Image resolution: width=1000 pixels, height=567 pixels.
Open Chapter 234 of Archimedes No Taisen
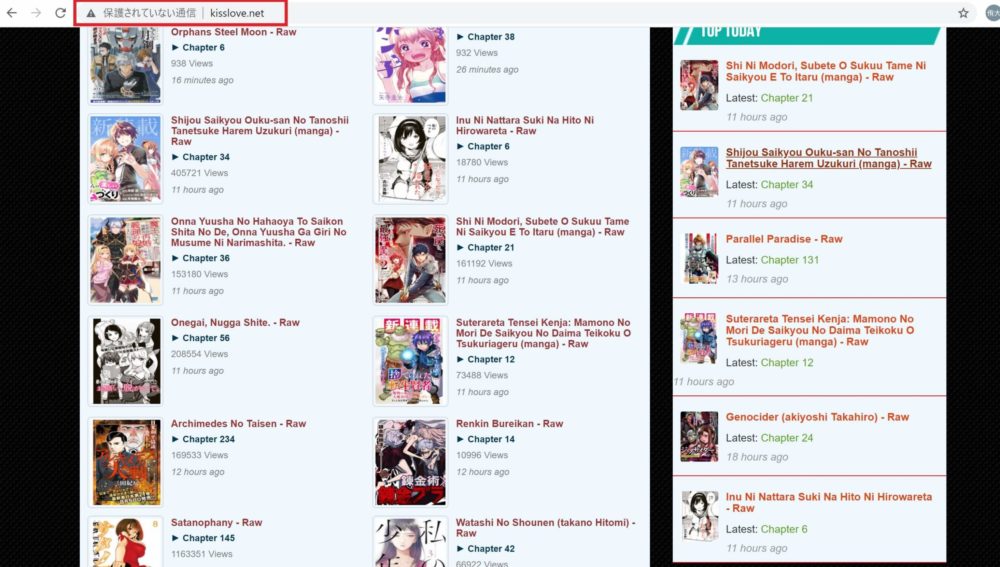[209, 439]
